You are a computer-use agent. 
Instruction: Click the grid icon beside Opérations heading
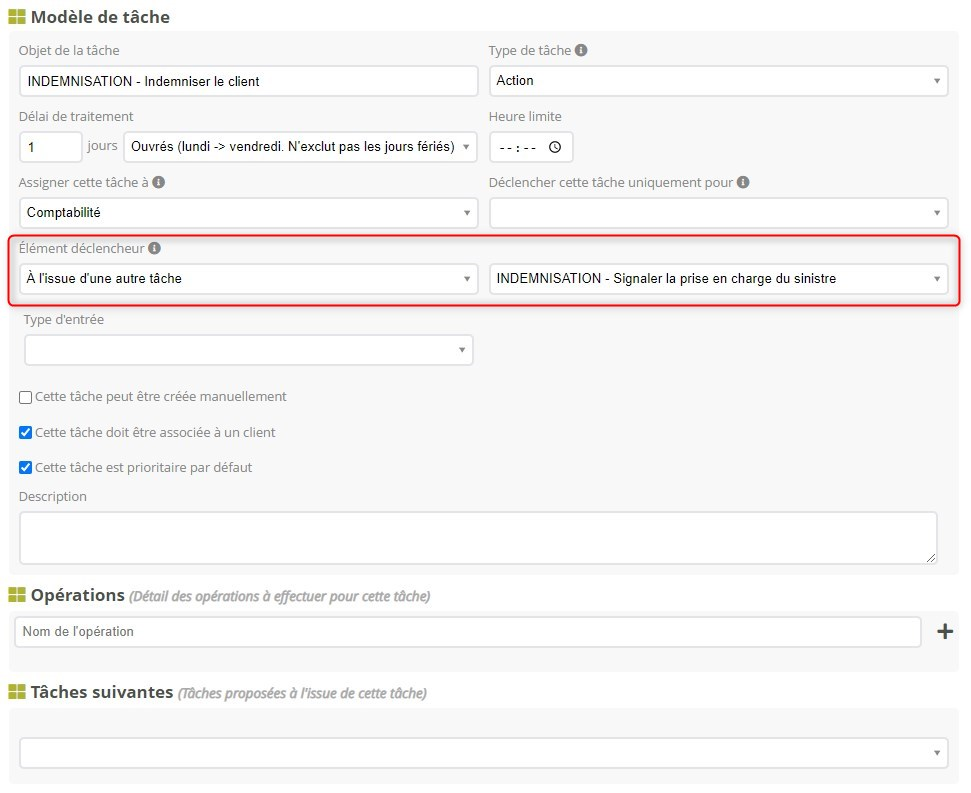coord(17,595)
